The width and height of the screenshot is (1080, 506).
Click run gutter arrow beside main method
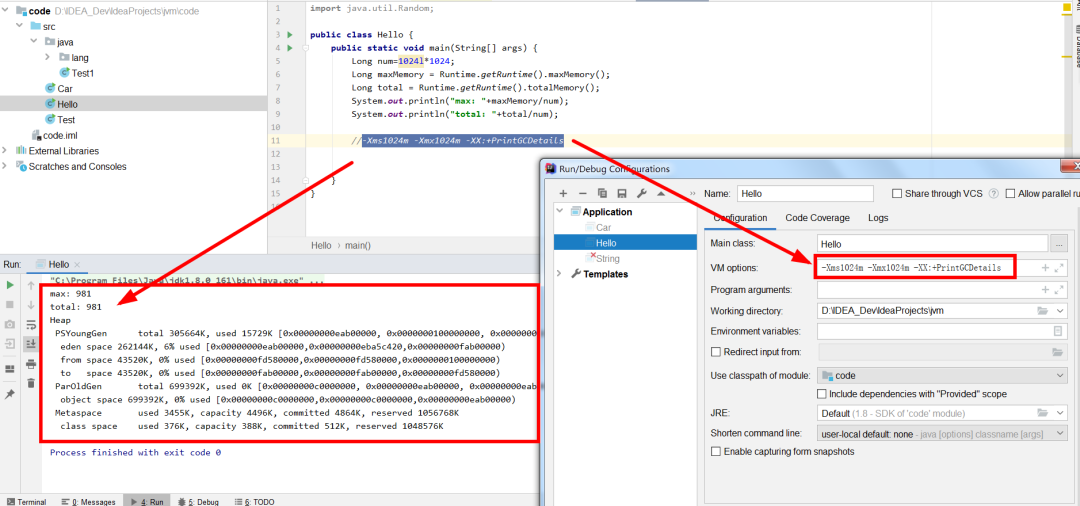tap(290, 48)
